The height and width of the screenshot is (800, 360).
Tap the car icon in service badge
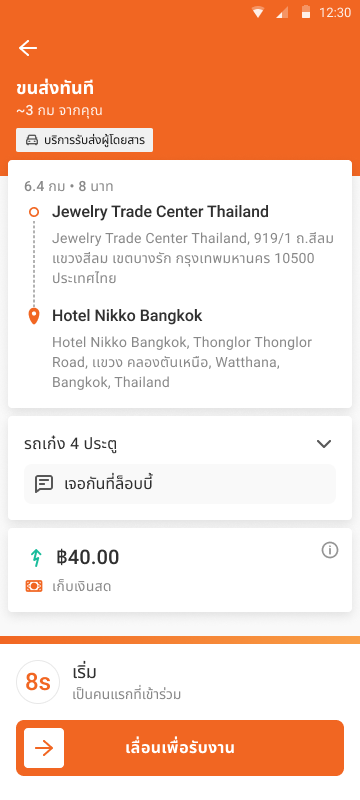[x=31, y=140]
